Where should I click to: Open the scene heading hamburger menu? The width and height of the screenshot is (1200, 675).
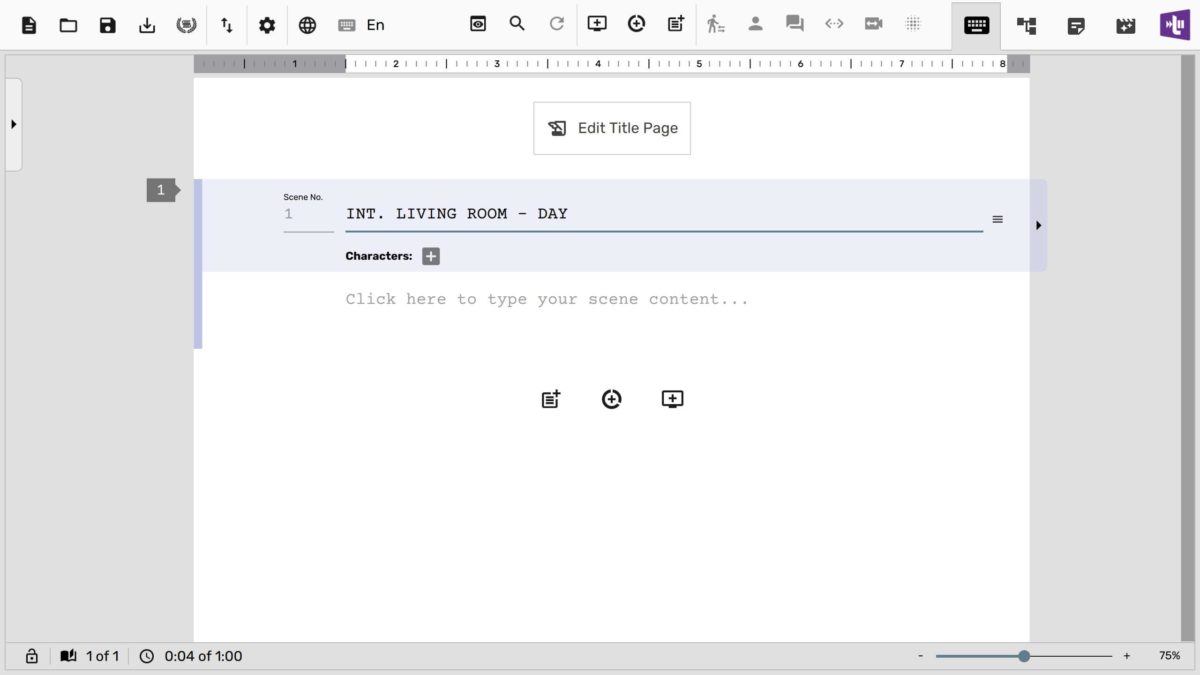(997, 219)
